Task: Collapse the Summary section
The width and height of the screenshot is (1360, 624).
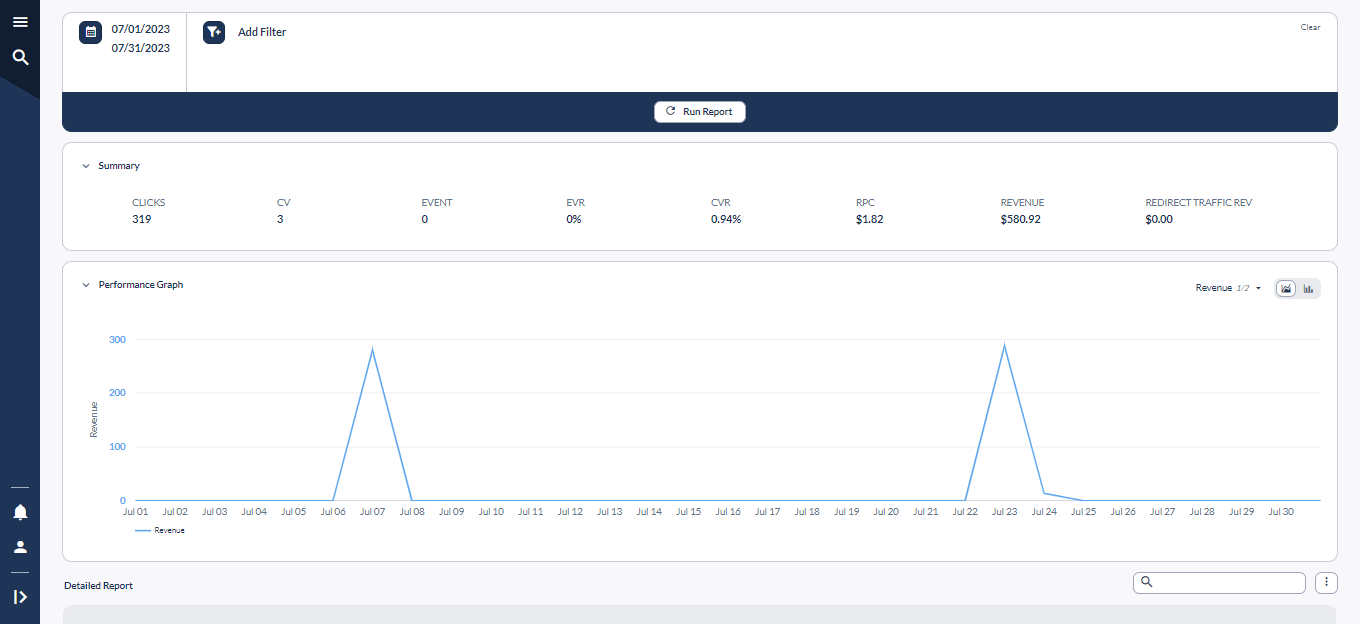Action: pyautogui.click(x=86, y=166)
